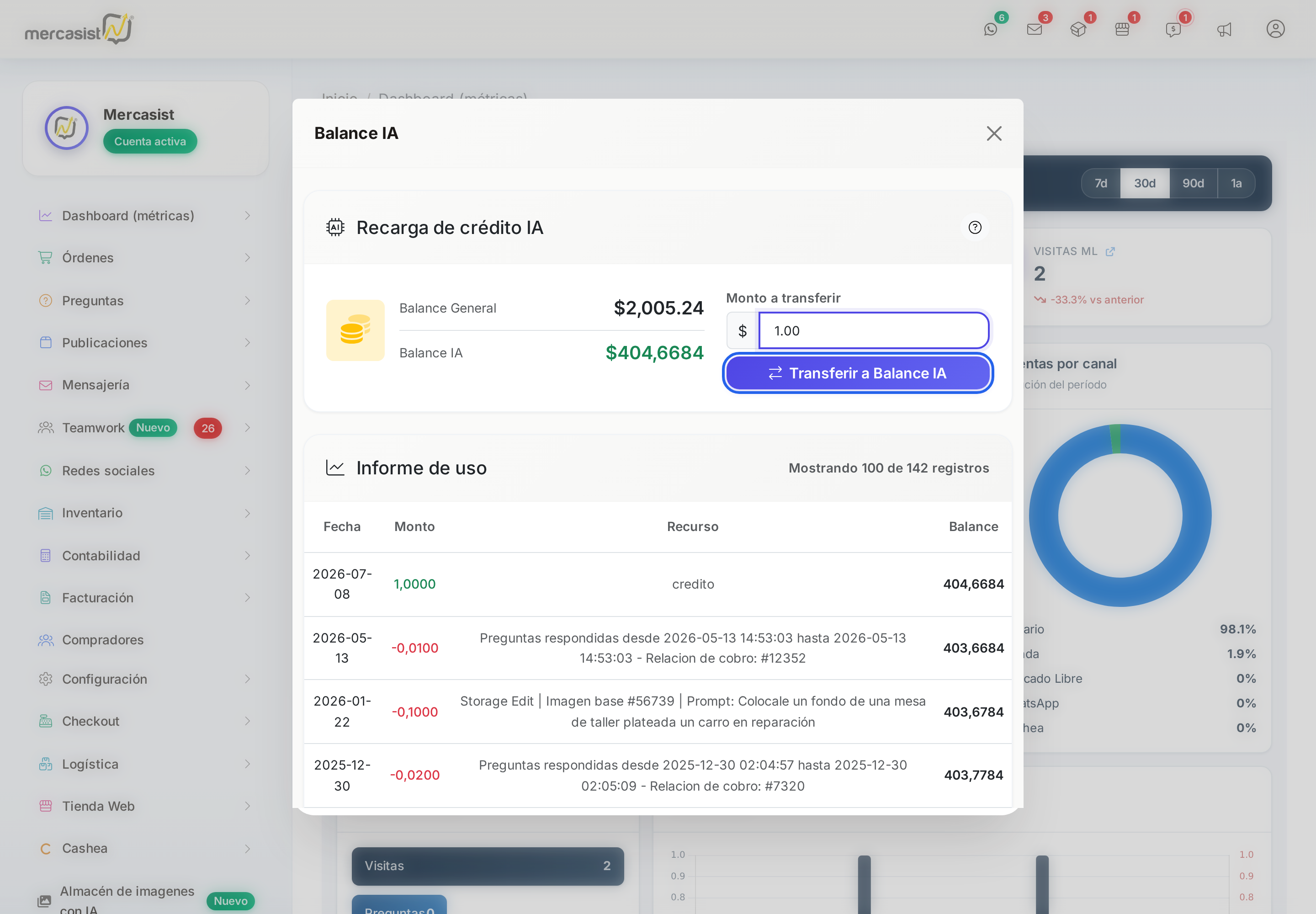Open Compradores in the sidebar
The image size is (1316, 914).
[x=145, y=640]
